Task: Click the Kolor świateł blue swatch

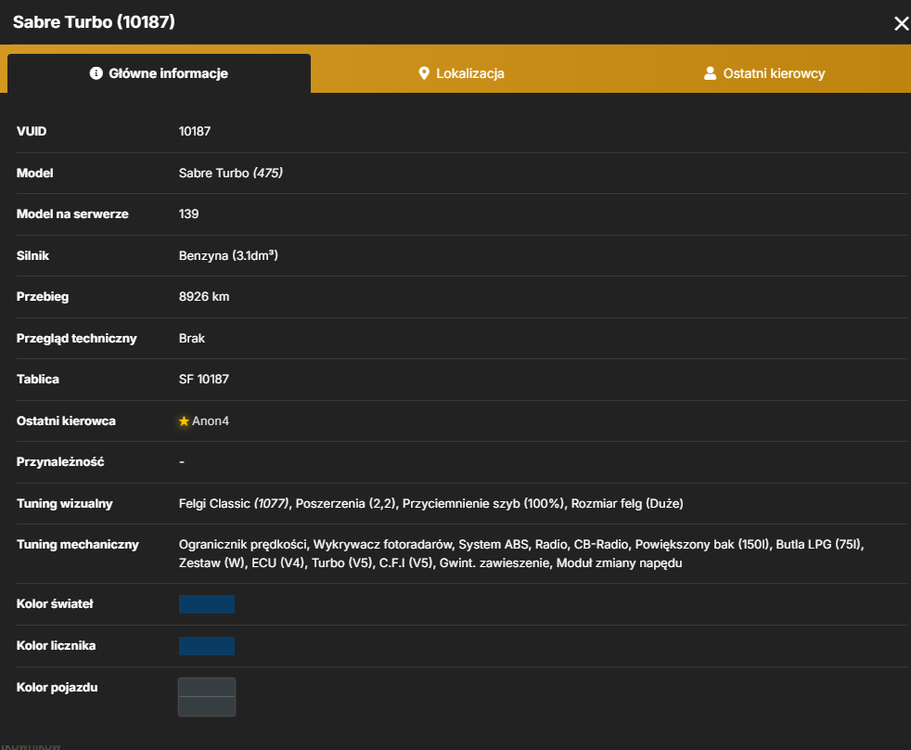Action: (x=207, y=604)
